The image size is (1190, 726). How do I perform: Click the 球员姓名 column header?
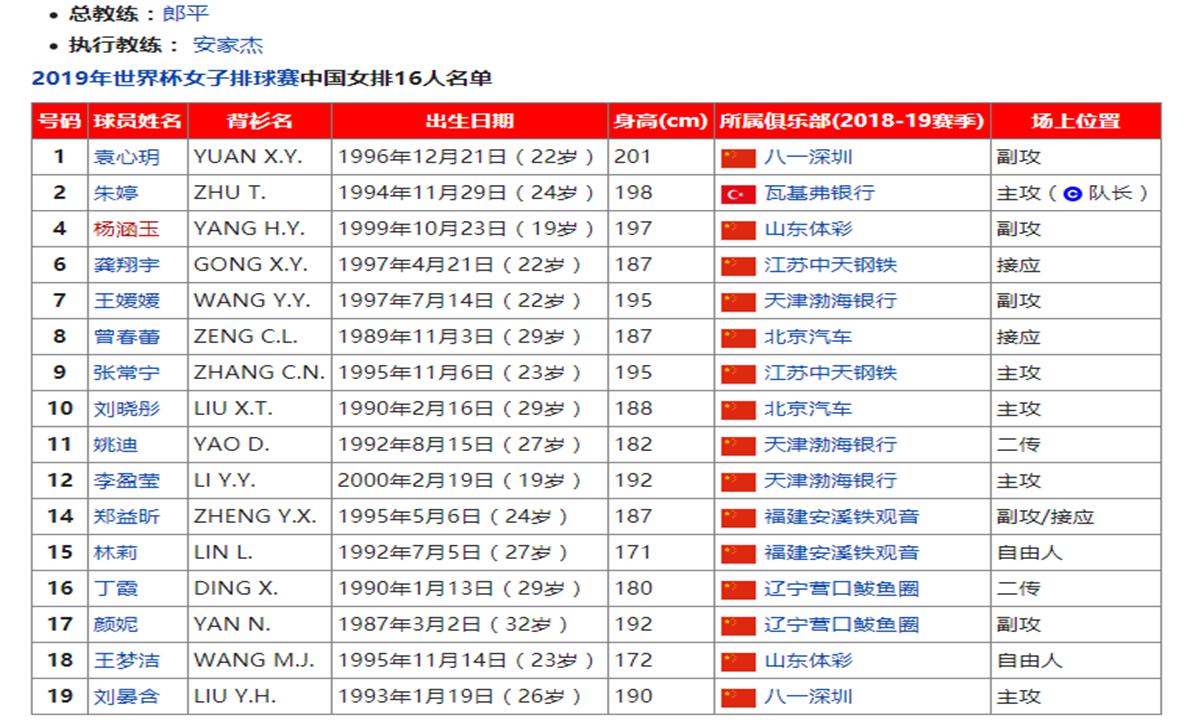tap(137, 121)
